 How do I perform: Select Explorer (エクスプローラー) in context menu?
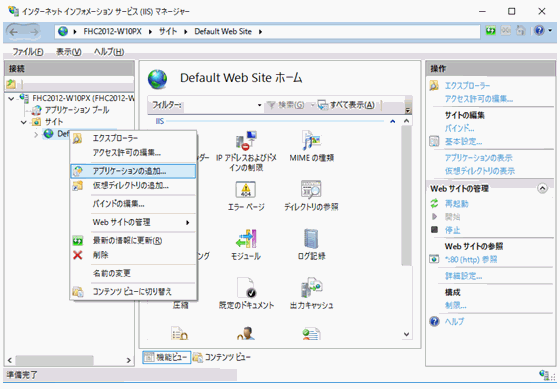point(133,138)
